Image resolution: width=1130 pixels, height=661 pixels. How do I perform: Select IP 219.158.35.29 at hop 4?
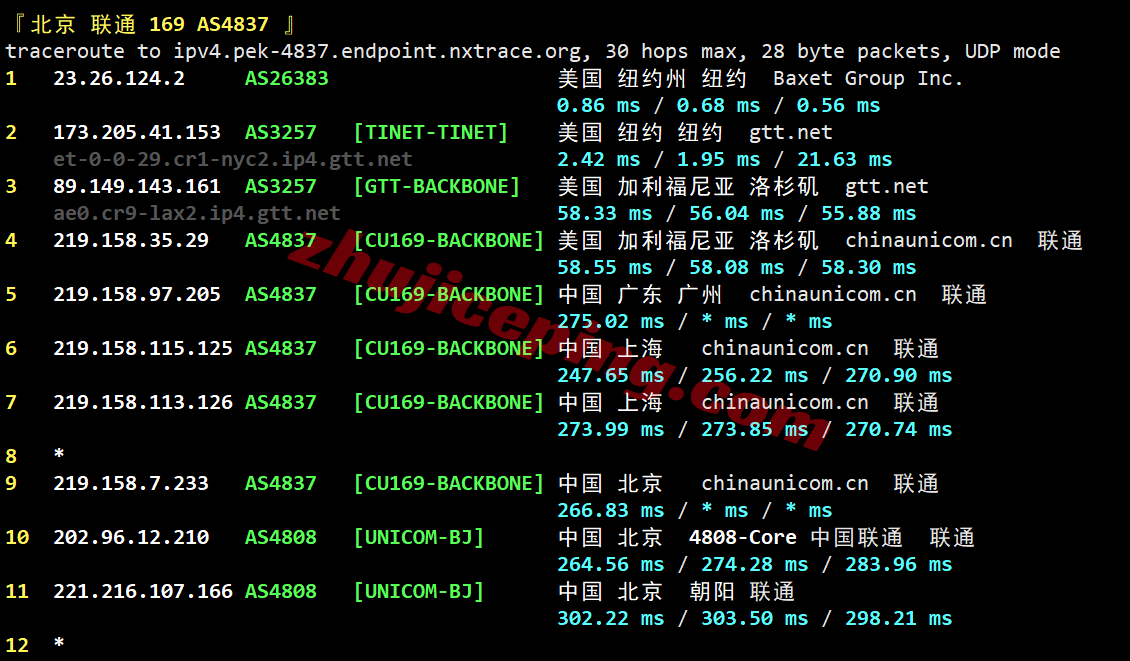131,241
